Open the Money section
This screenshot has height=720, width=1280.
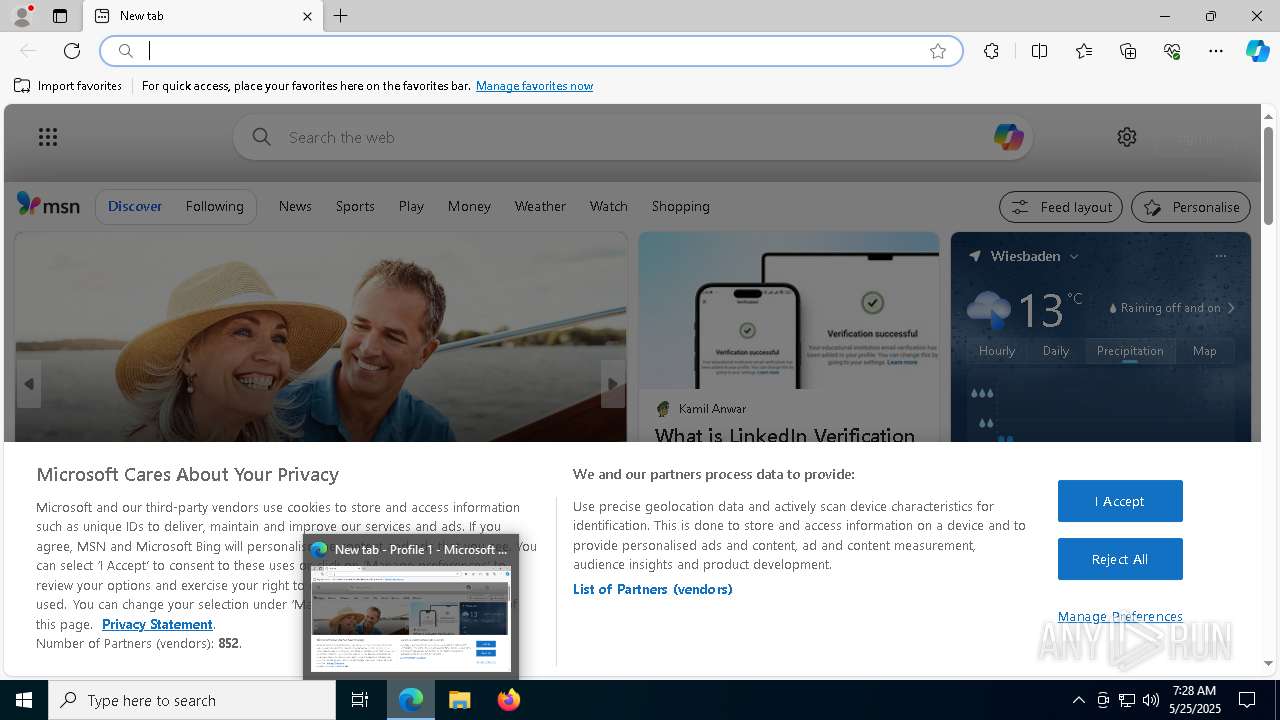pos(469,206)
